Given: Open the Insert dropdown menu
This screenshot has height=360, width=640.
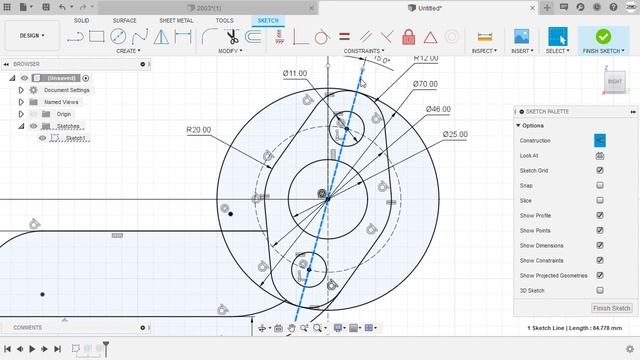Looking at the screenshot, I should (522, 51).
